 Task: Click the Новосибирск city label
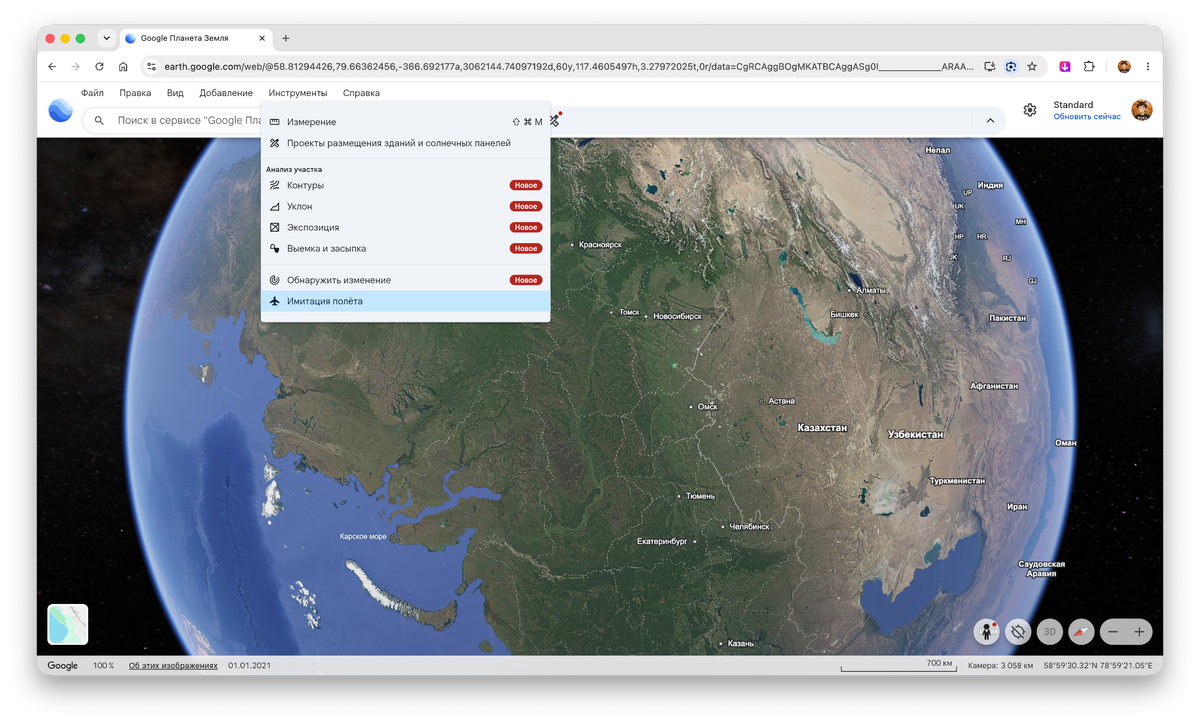pos(677,316)
